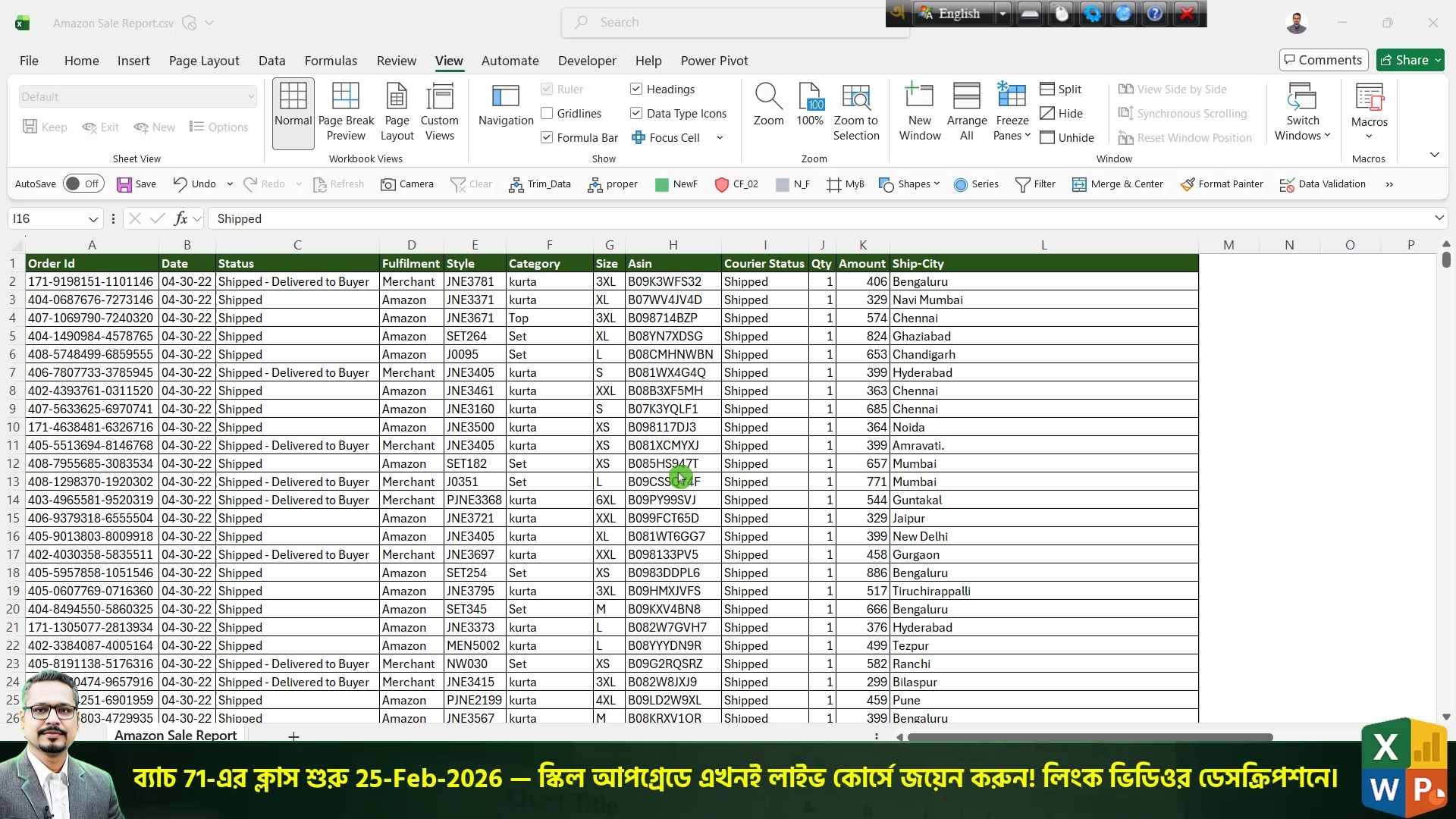Open a New Window
The width and height of the screenshot is (1456, 819).
point(920,112)
